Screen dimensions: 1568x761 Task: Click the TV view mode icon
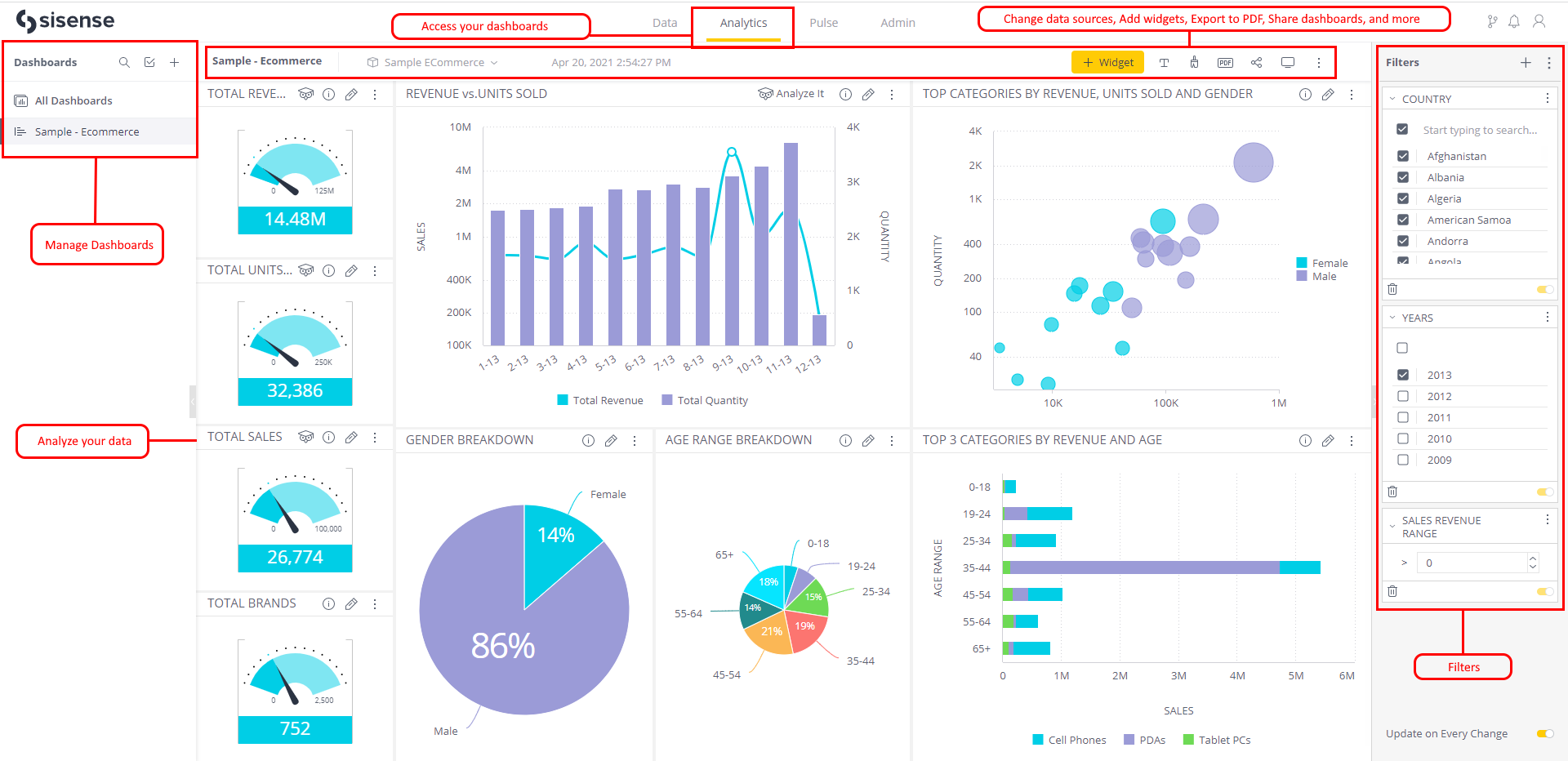click(x=1288, y=61)
